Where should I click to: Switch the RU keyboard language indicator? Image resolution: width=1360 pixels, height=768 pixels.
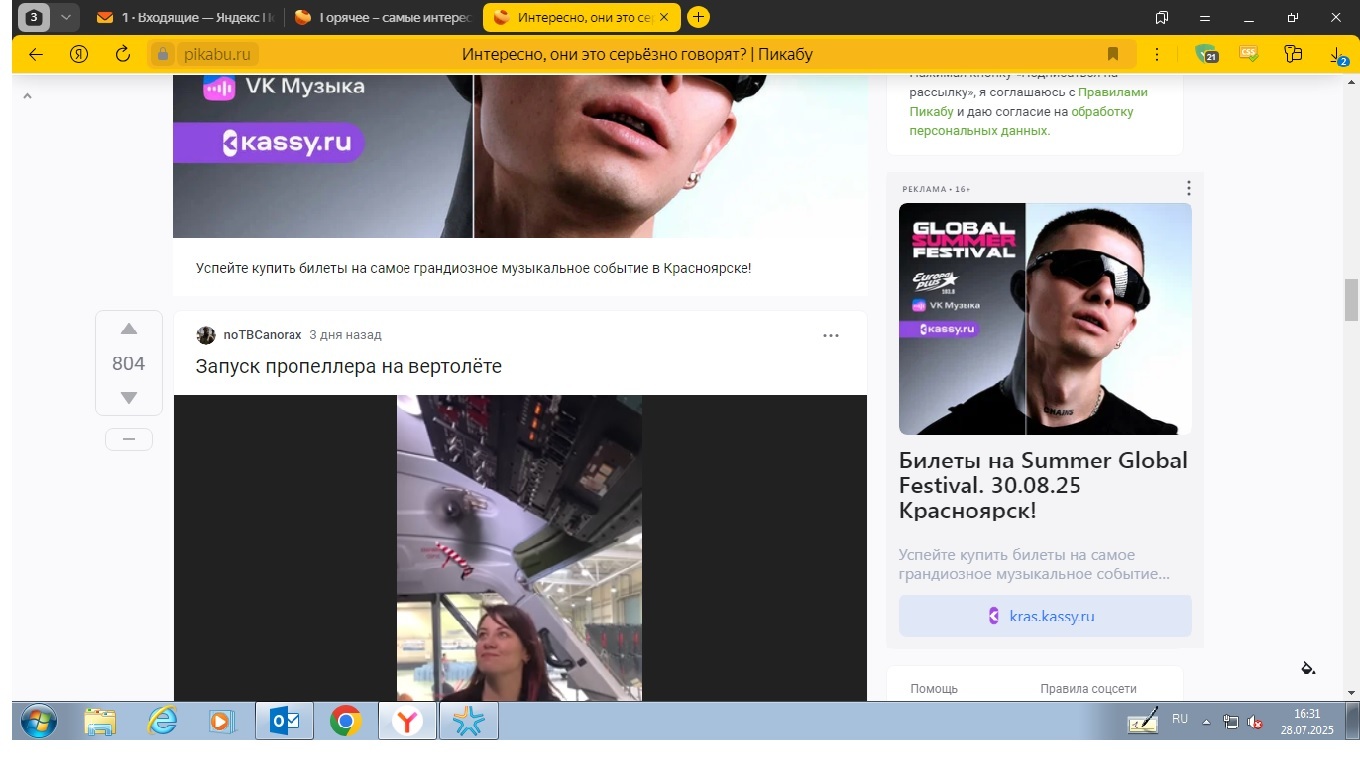tap(1180, 719)
